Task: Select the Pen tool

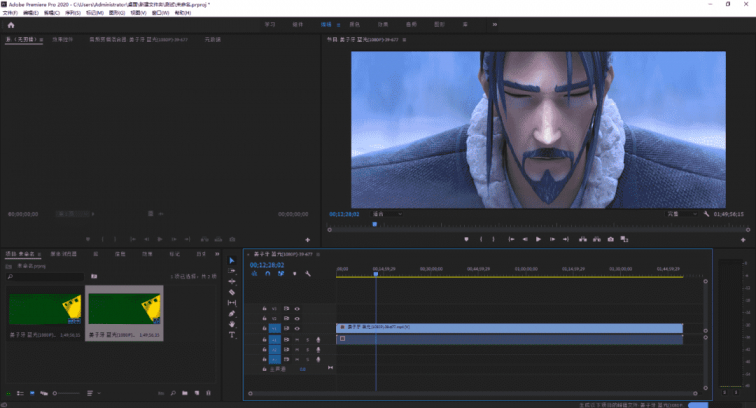Action: tap(232, 313)
